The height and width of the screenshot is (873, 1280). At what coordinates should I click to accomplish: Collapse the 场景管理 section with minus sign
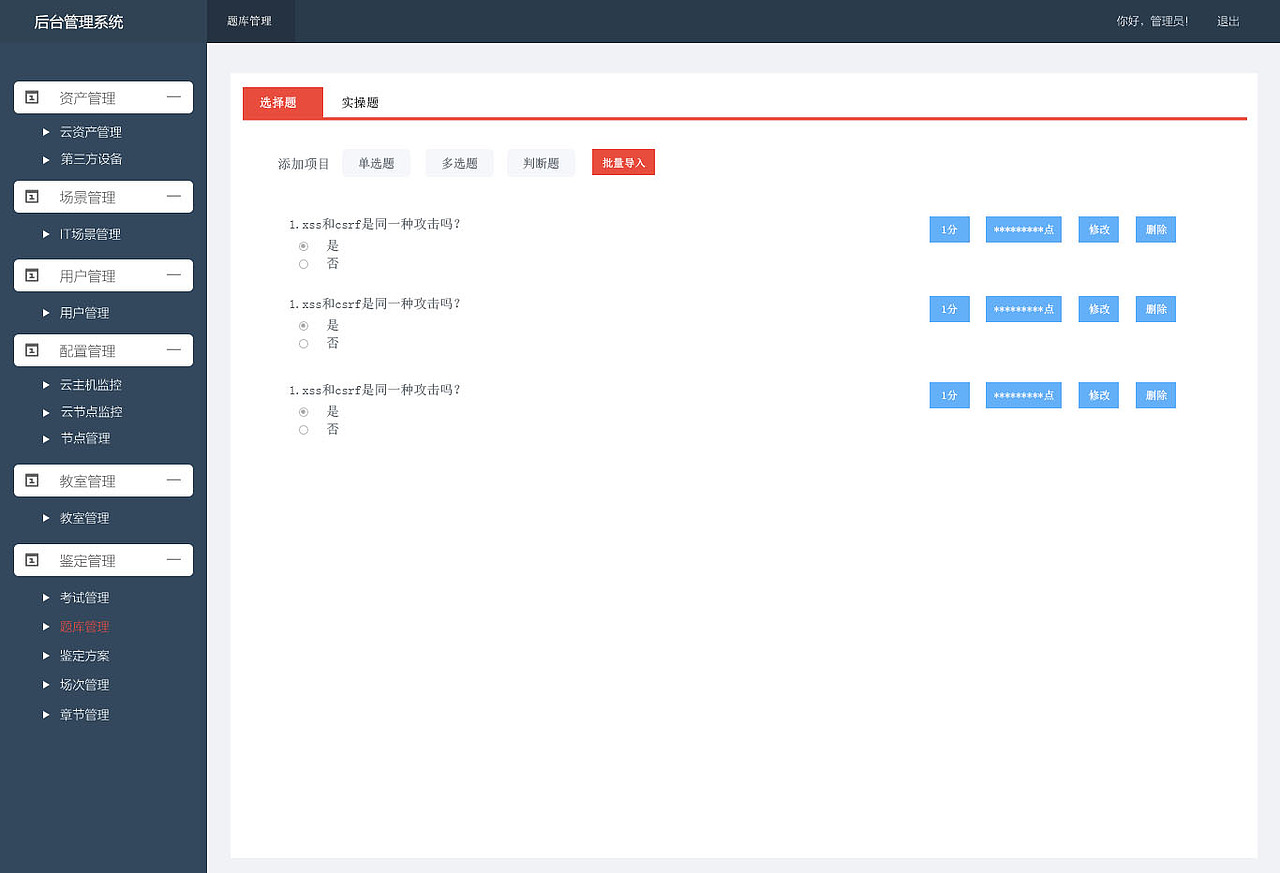tap(174, 196)
